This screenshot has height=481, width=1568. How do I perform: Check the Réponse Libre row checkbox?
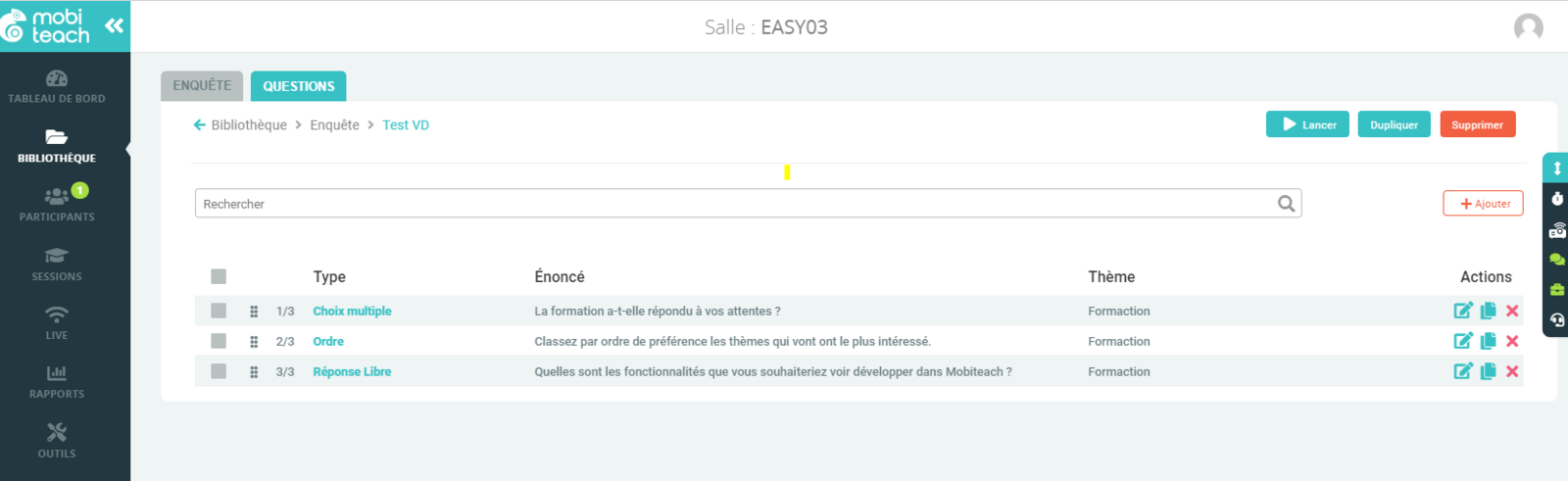coord(219,371)
